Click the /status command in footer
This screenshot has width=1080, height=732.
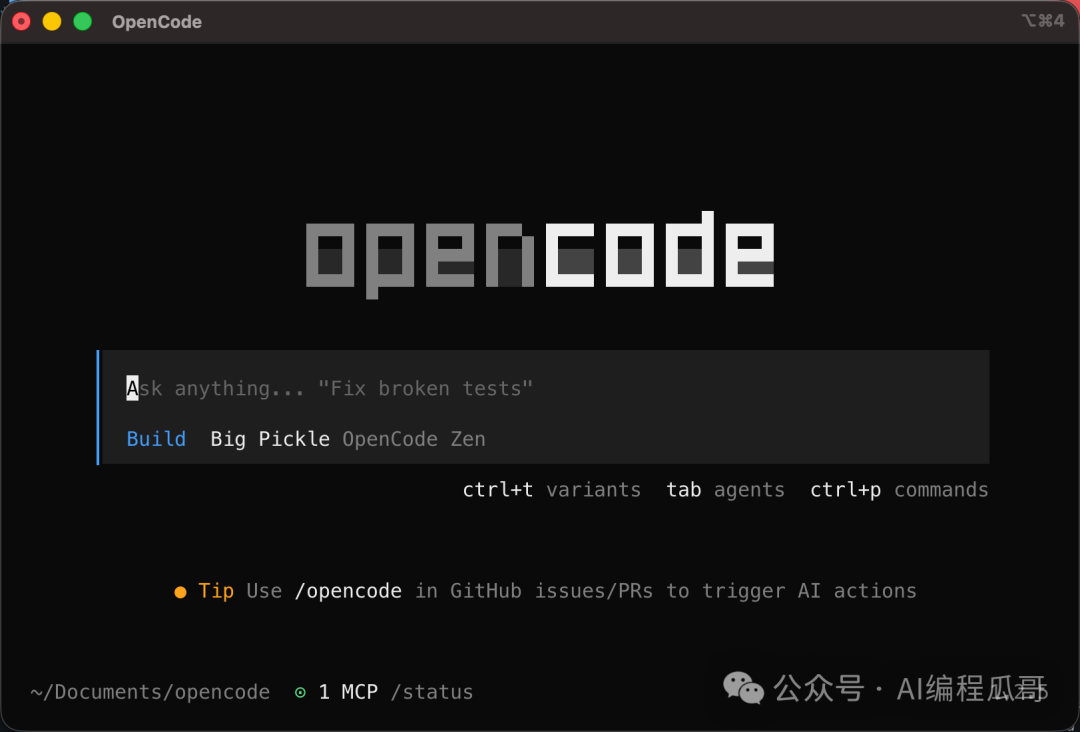pos(432,692)
